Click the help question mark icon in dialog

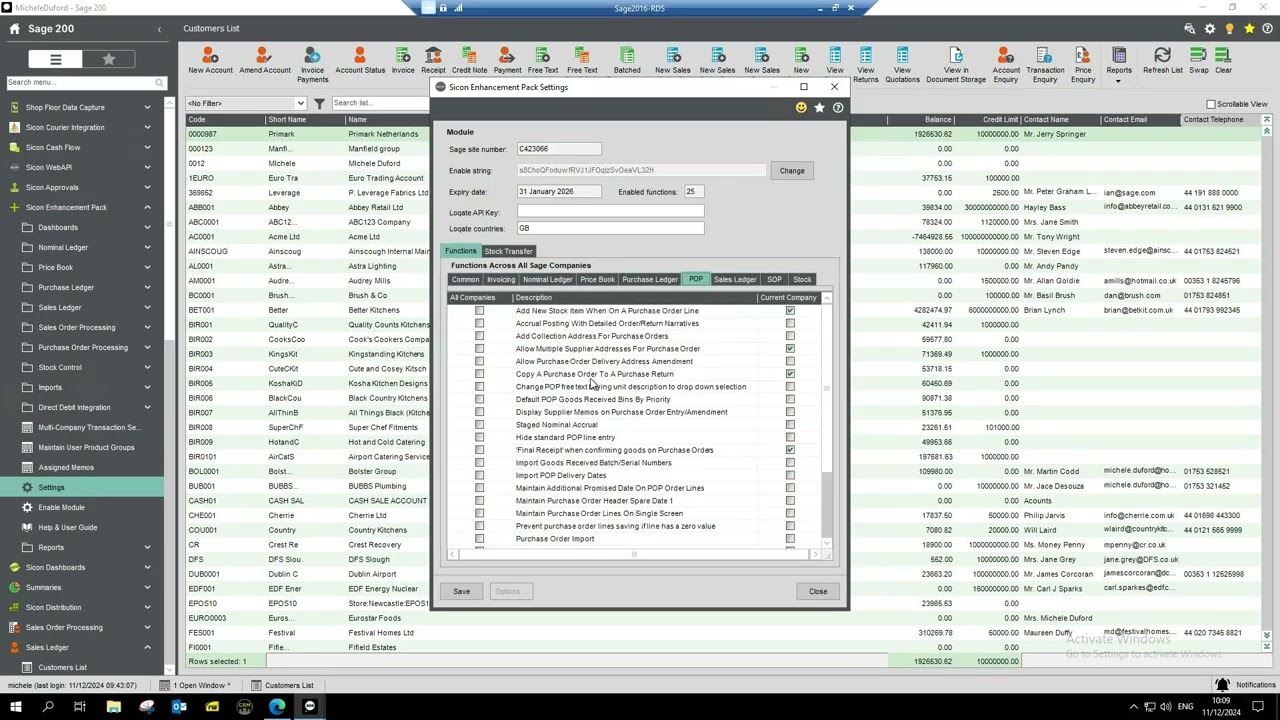tap(838, 108)
